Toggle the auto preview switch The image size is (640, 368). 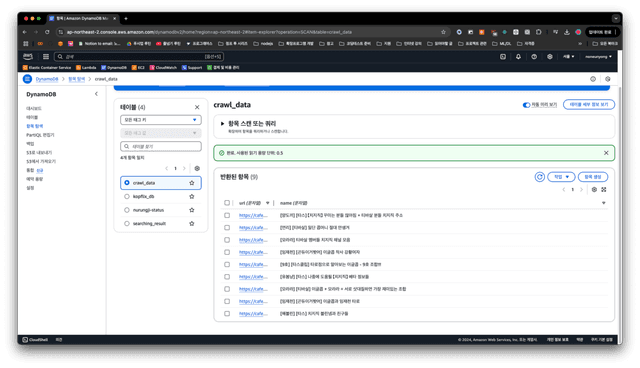pos(526,105)
